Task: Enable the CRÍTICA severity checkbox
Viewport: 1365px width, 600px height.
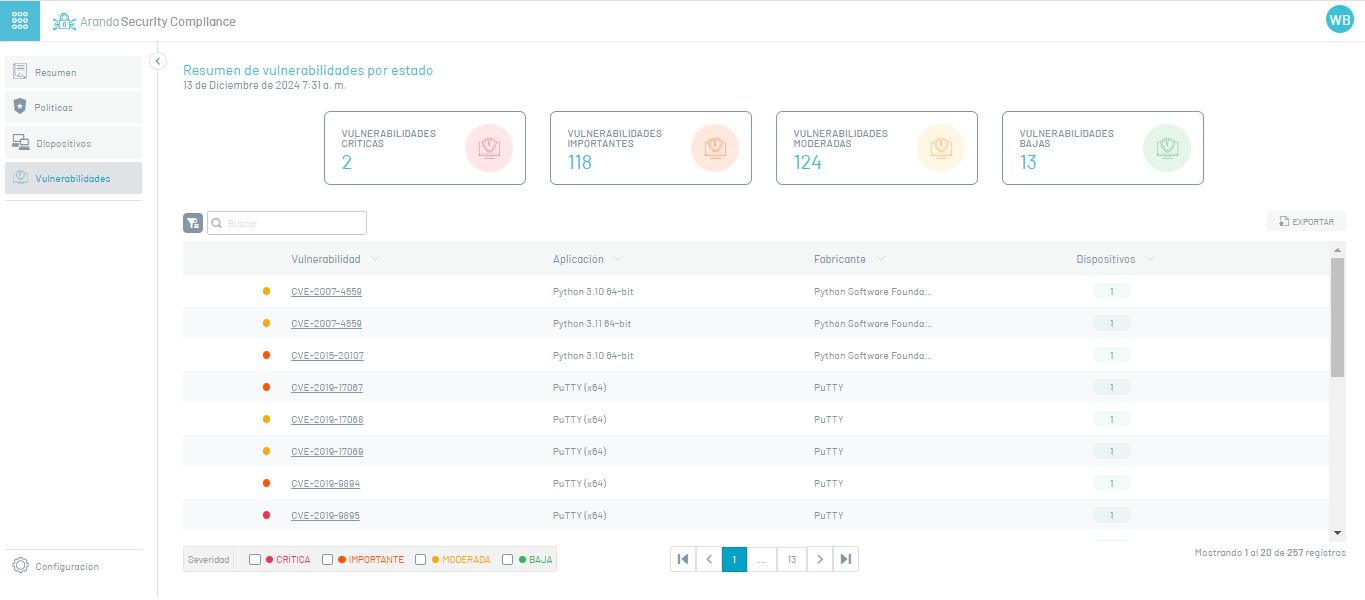Action: click(255, 560)
